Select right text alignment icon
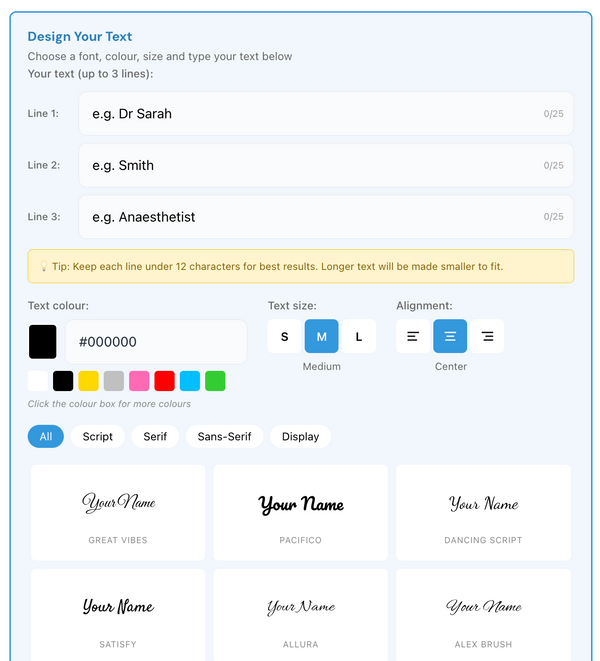 [x=487, y=337]
